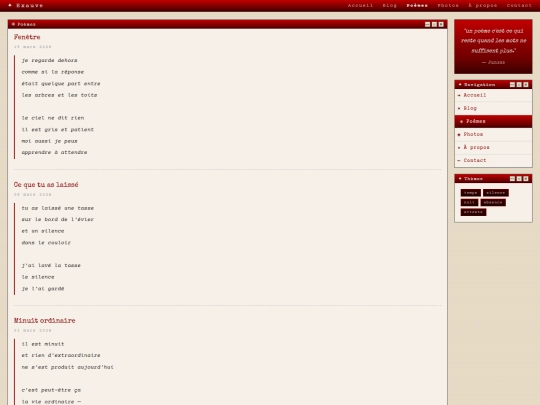
Task: Select Blog in the sidebar Navigation list
Action: coord(493,108)
